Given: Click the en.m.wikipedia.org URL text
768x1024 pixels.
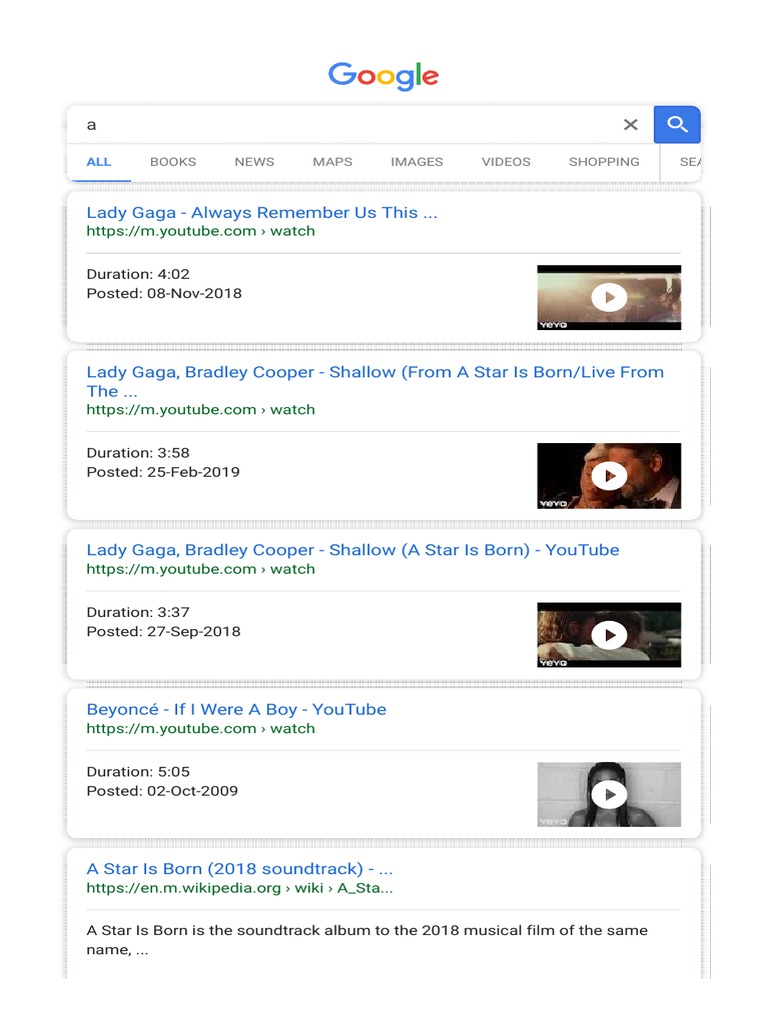Looking at the screenshot, I should pyautogui.click(x=240, y=888).
